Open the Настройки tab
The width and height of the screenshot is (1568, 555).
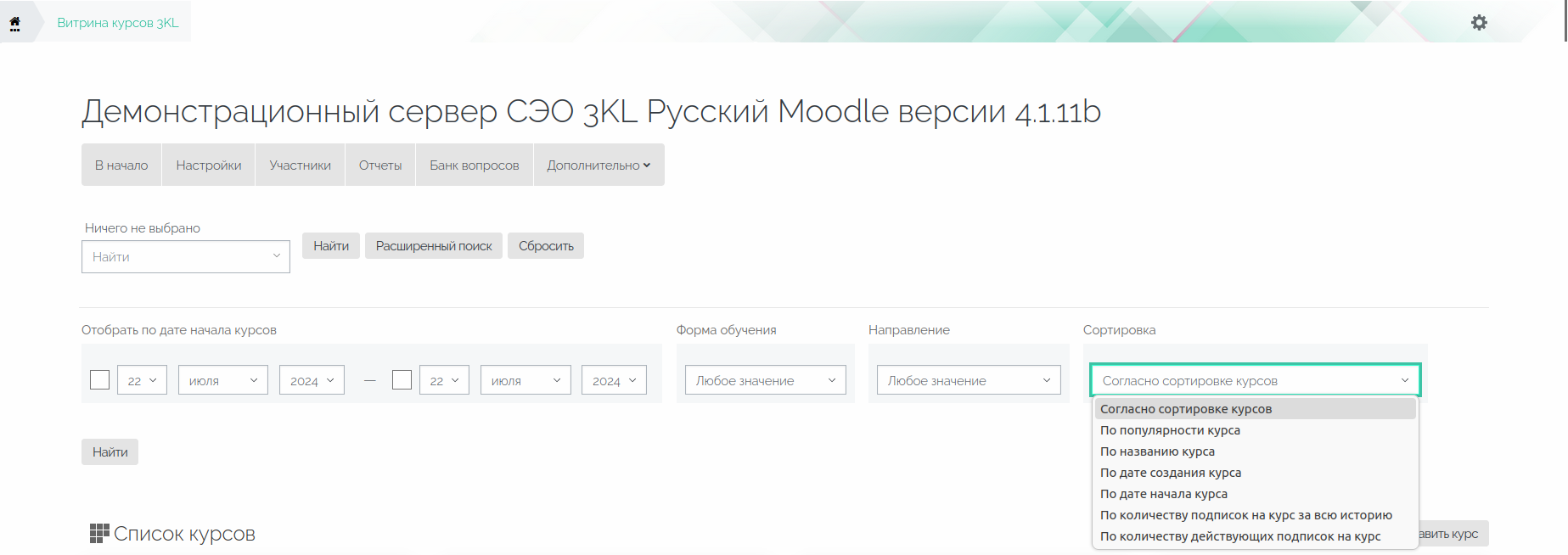(x=209, y=165)
